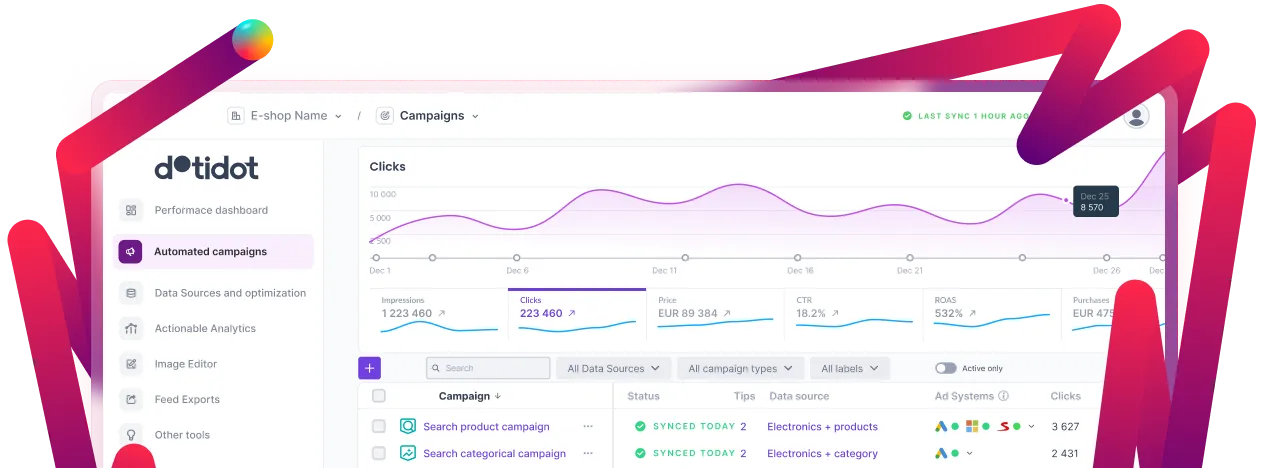Click Microsoft Ads icon in Search product row
This screenshot has width=1264, height=468.
point(972,426)
